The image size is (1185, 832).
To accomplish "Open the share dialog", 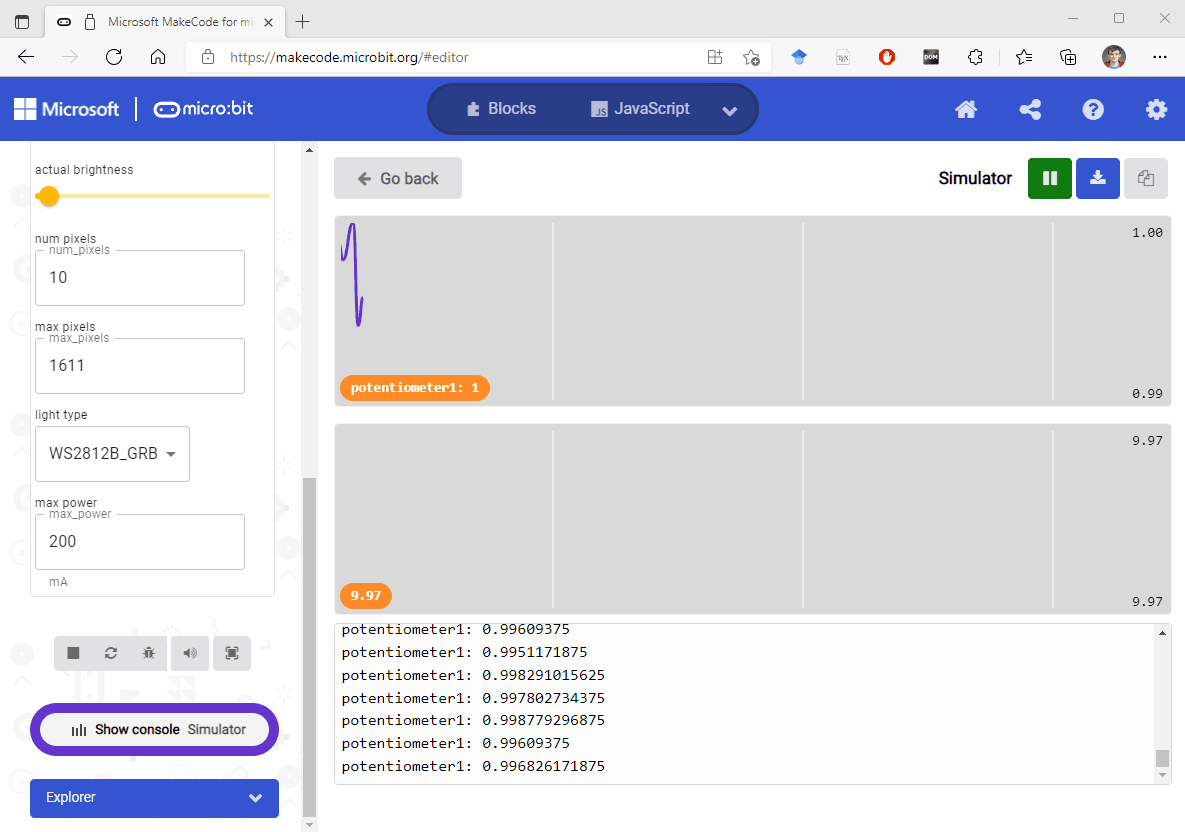I will (1030, 109).
